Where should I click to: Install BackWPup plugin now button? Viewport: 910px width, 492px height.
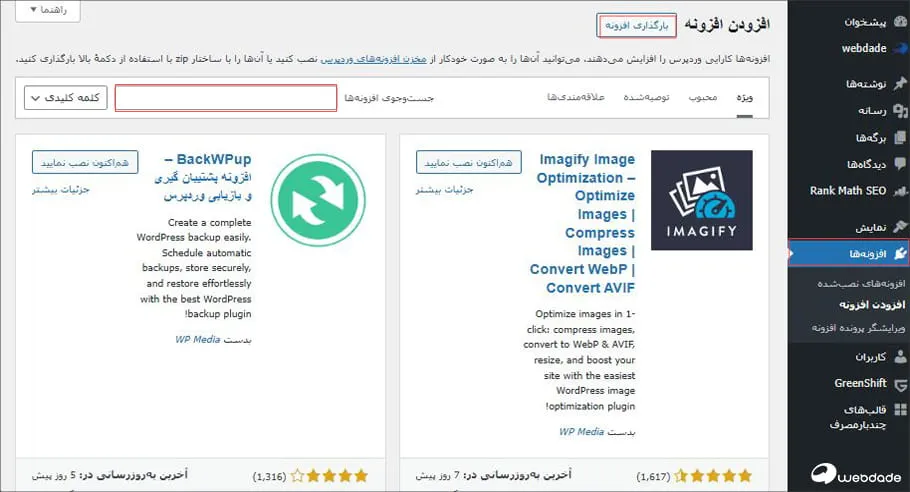pyautogui.click(x=85, y=162)
